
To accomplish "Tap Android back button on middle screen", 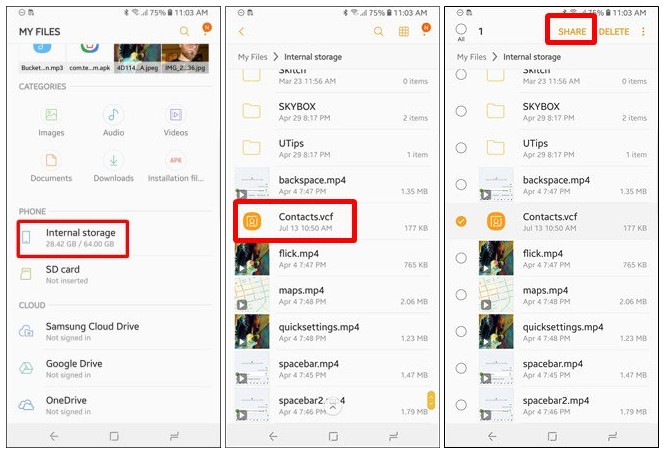I will click(273, 436).
